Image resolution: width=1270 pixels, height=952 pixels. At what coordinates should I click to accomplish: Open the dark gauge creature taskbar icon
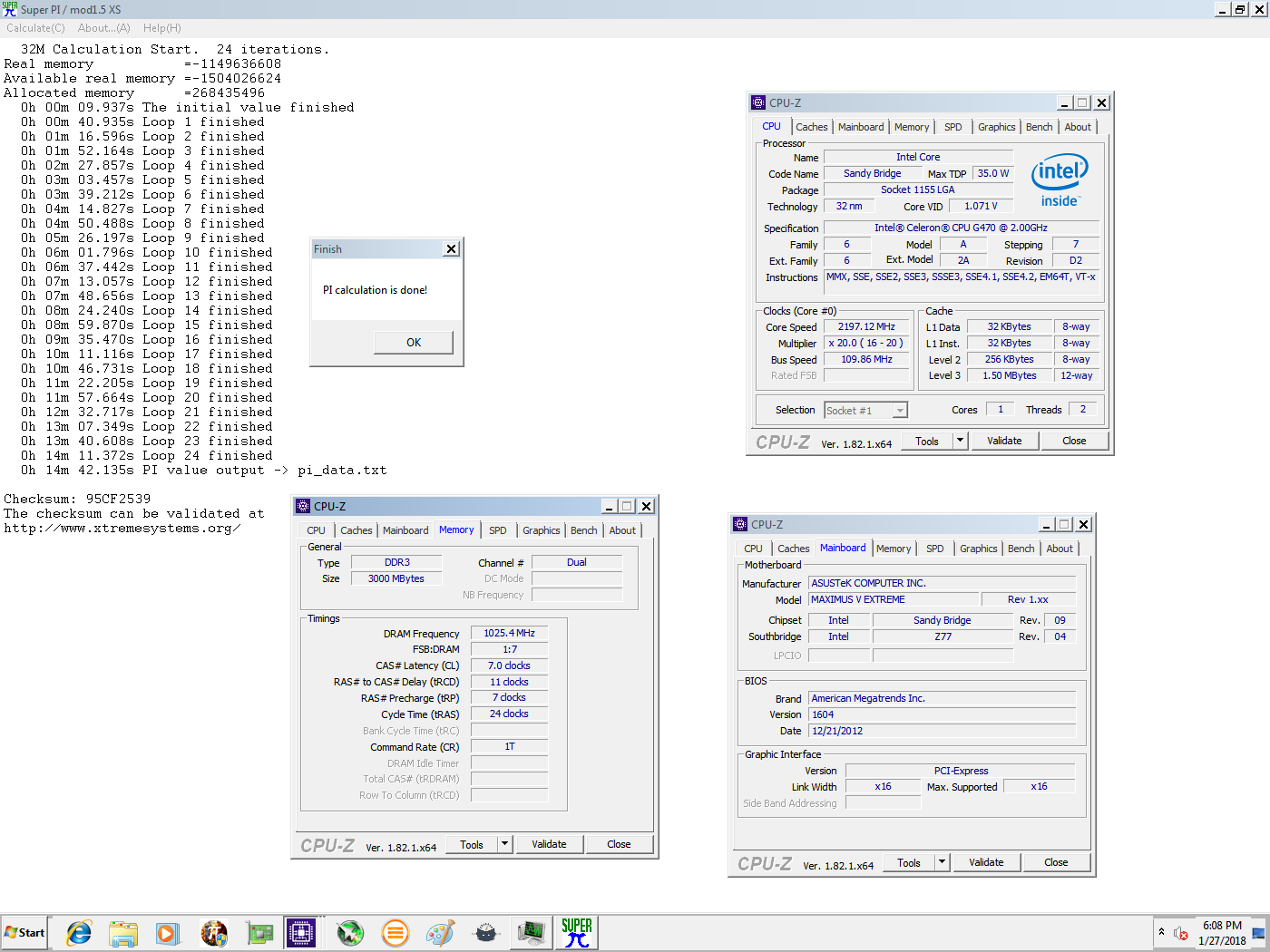pyautogui.click(x=486, y=933)
